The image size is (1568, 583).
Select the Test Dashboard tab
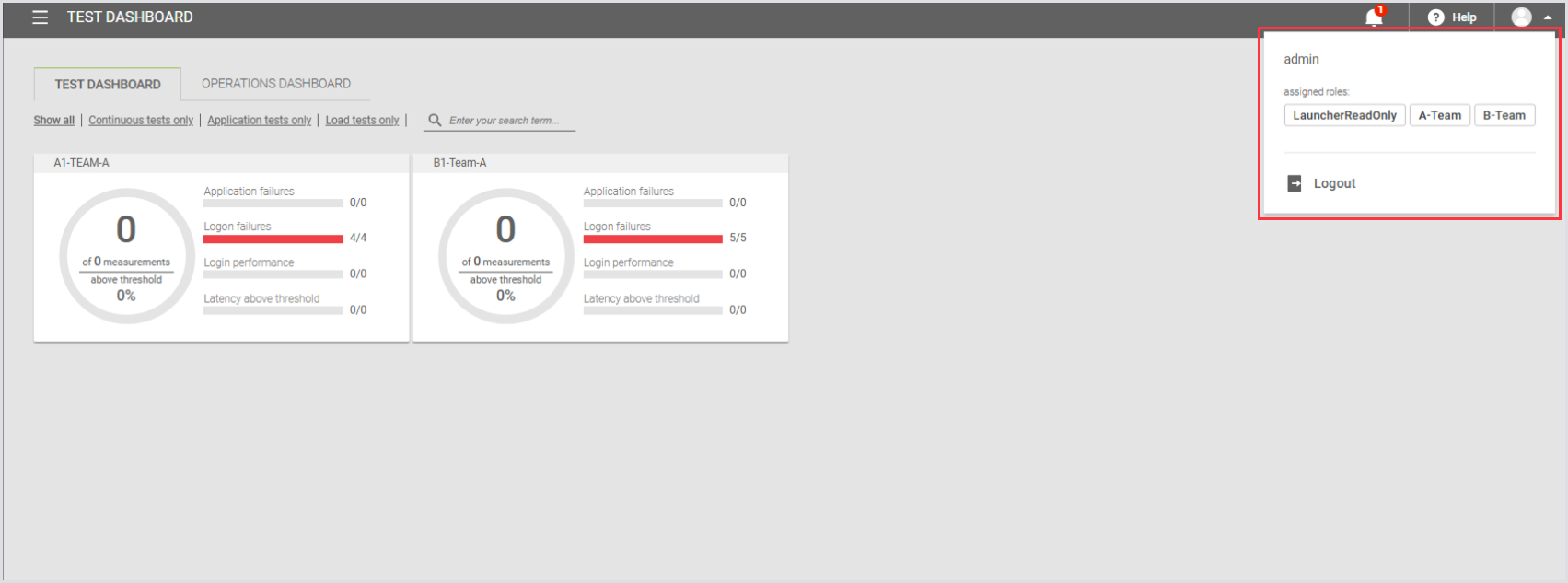click(x=108, y=85)
